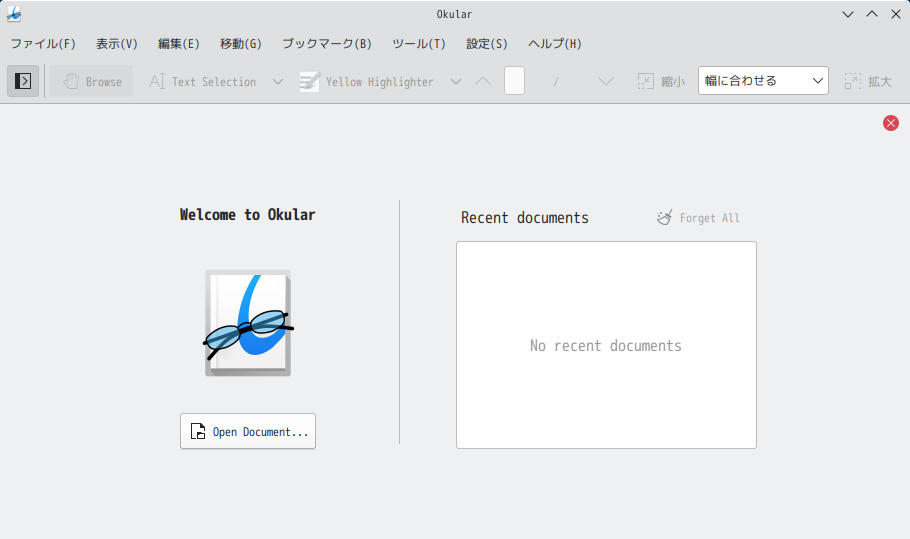Go to next page arrow
Screen dimensions: 910x539
pos(606,81)
